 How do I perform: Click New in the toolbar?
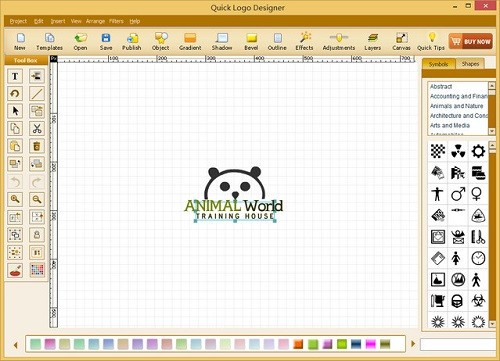click(x=20, y=41)
